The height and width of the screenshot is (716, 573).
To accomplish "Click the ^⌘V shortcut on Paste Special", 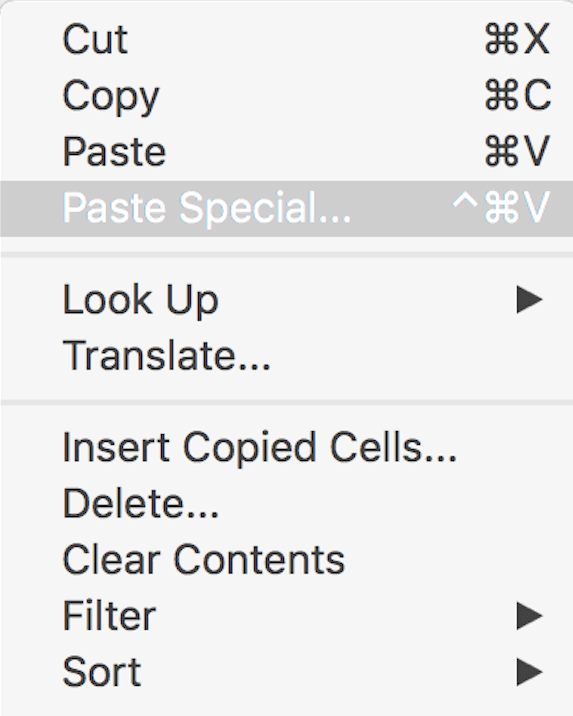I will pos(500,207).
